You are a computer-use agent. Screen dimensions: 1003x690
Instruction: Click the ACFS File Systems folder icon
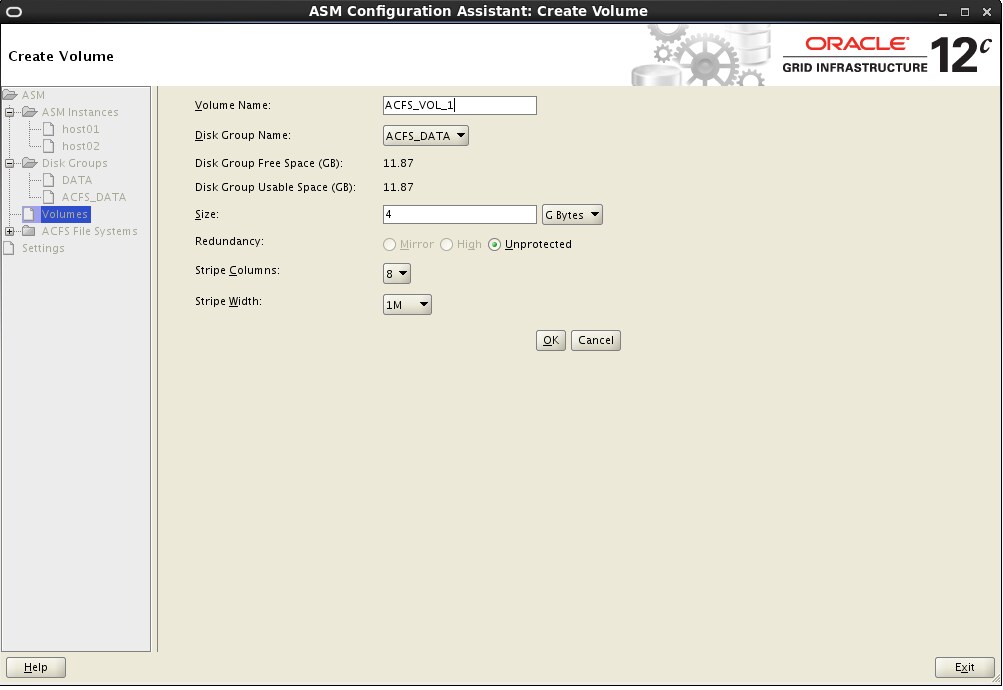(x=29, y=231)
